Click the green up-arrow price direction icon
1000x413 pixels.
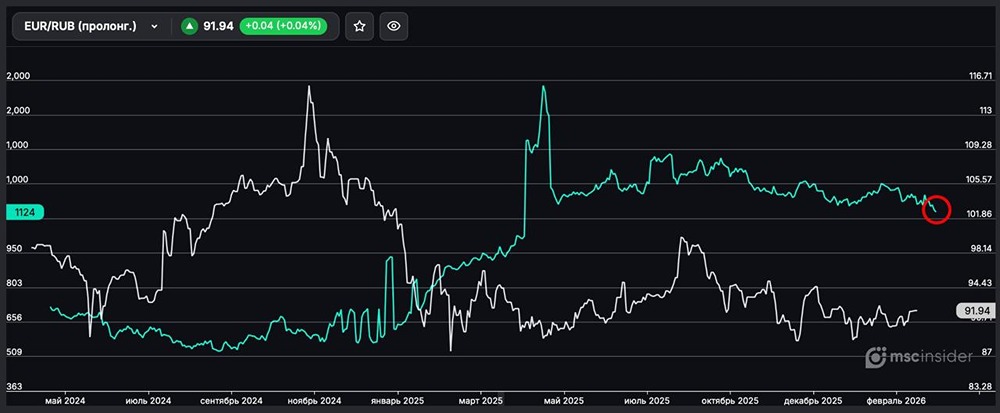click(x=189, y=26)
